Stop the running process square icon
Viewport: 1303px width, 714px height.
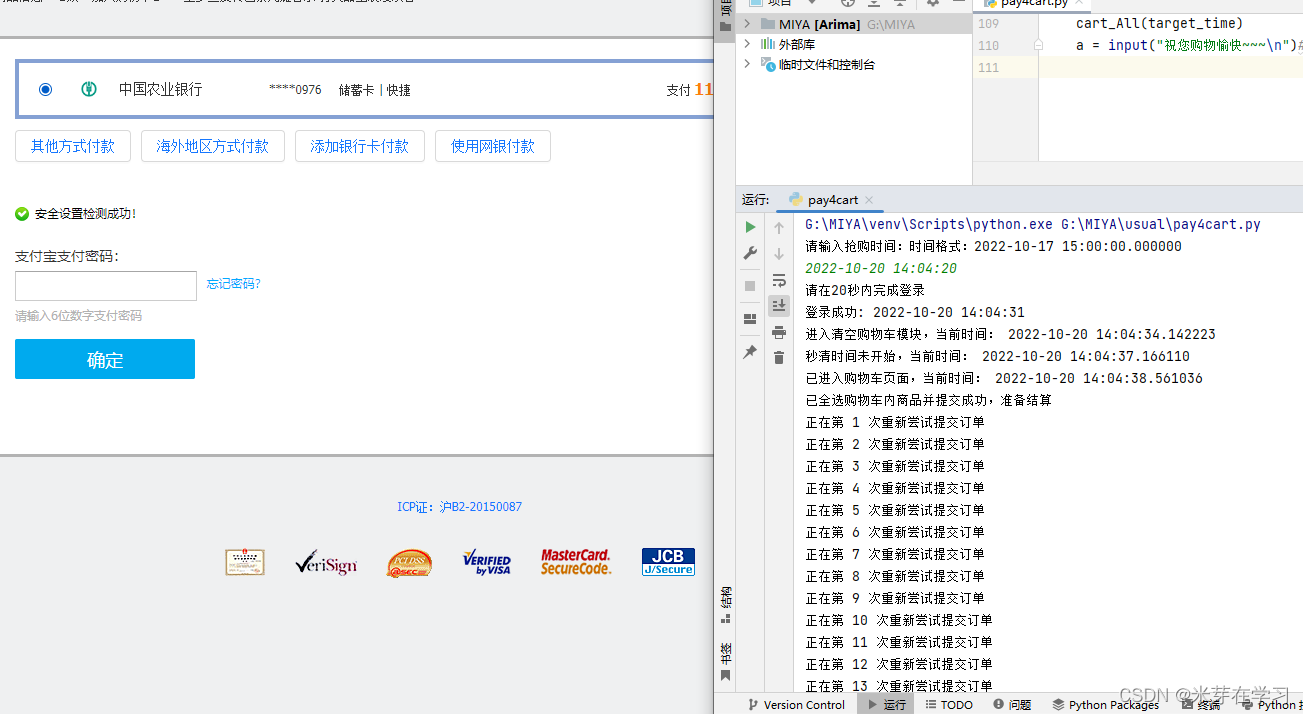pos(750,286)
